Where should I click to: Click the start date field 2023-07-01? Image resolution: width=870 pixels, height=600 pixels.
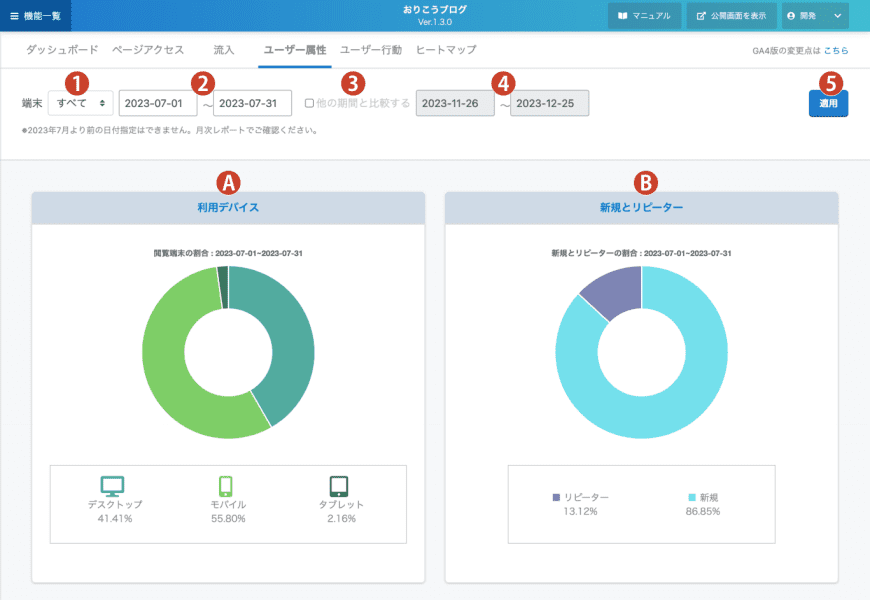(x=157, y=103)
